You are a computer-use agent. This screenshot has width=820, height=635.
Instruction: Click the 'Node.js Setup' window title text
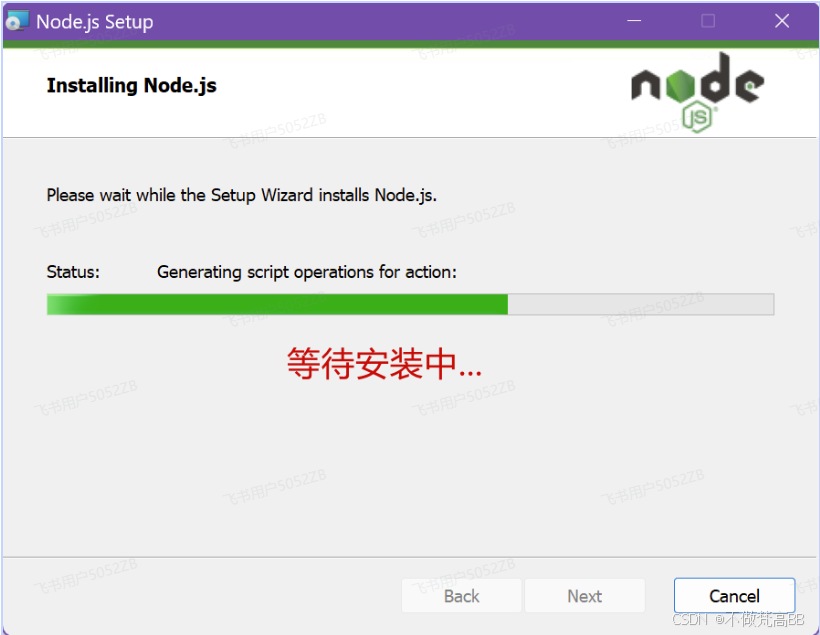pos(95,22)
